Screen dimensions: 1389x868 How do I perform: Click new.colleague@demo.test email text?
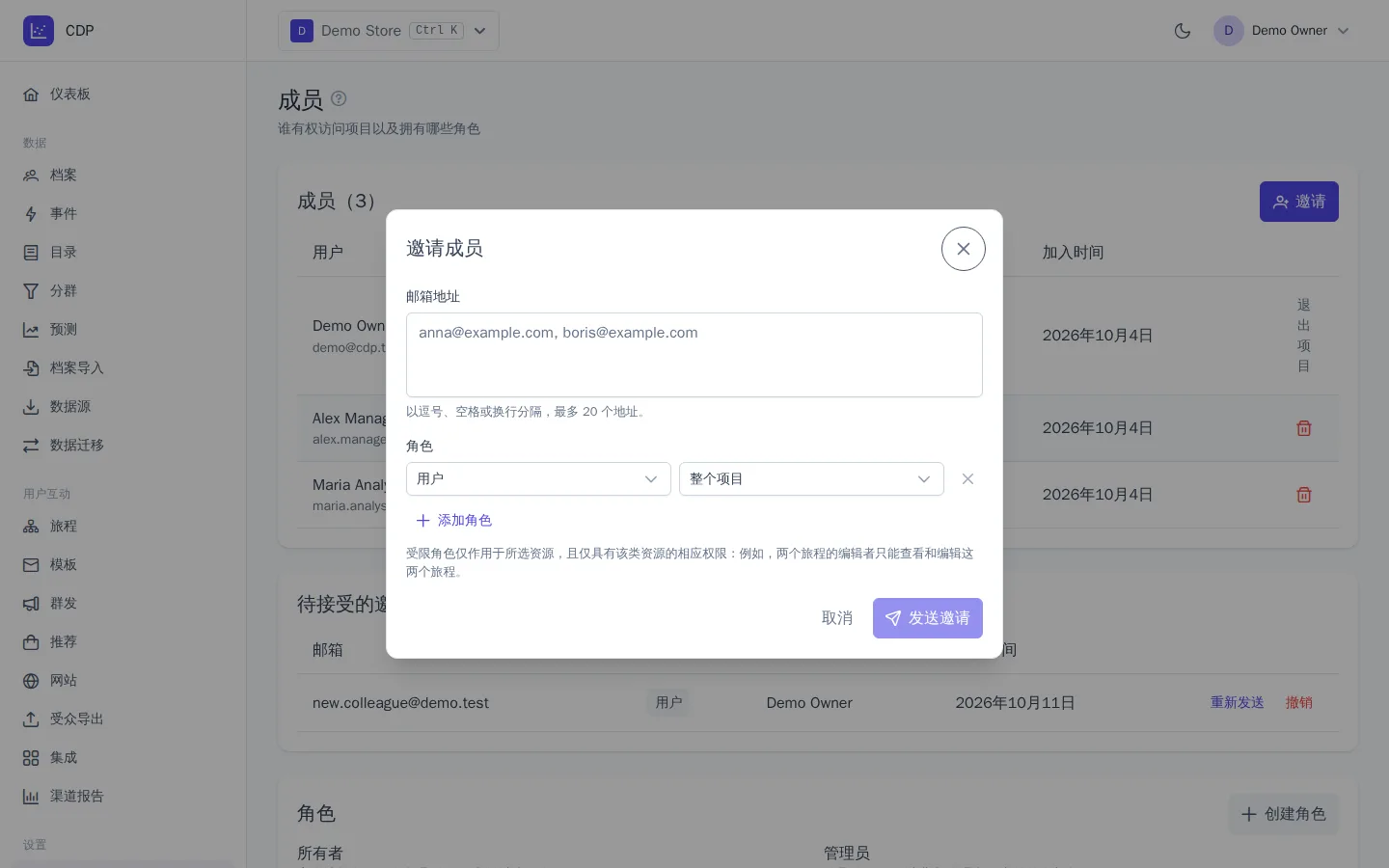[x=400, y=703]
